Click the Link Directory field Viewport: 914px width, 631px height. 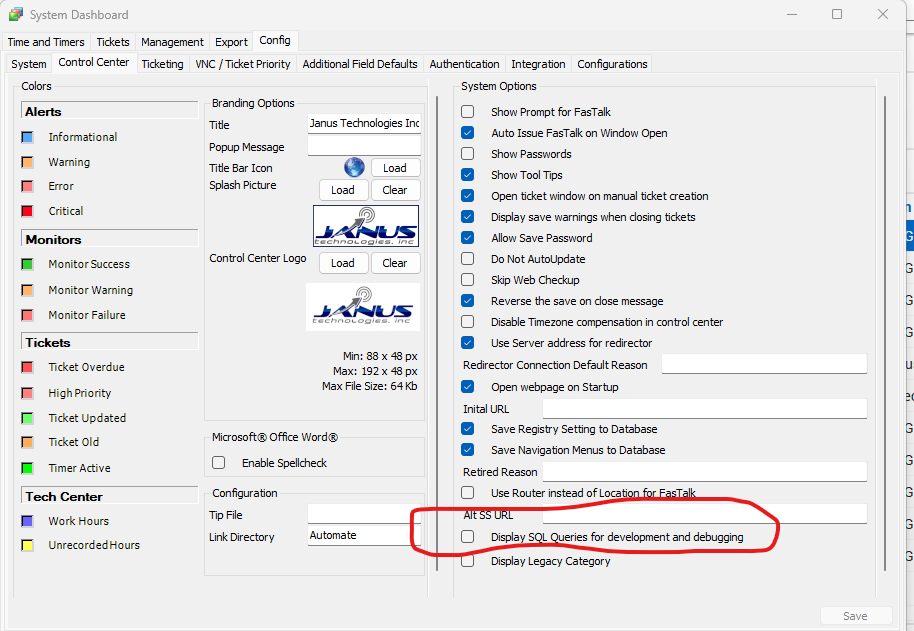pos(364,536)
